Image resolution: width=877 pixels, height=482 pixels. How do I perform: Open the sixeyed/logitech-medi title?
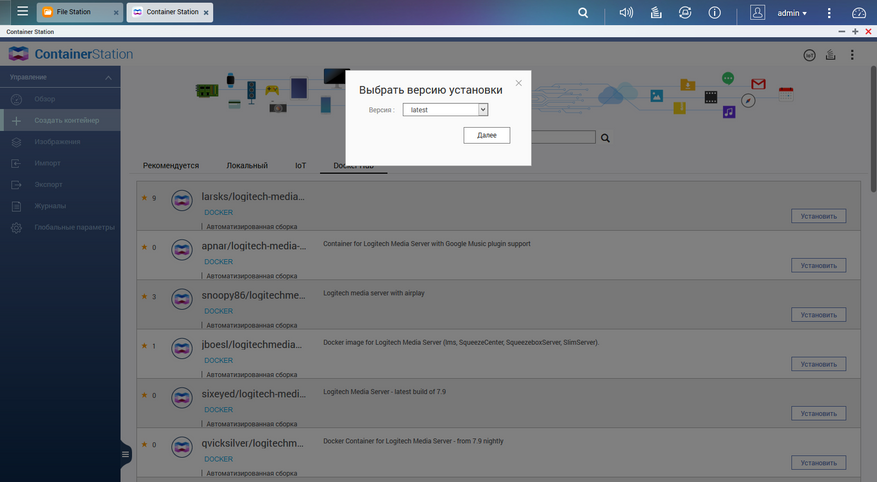(253, 394)
